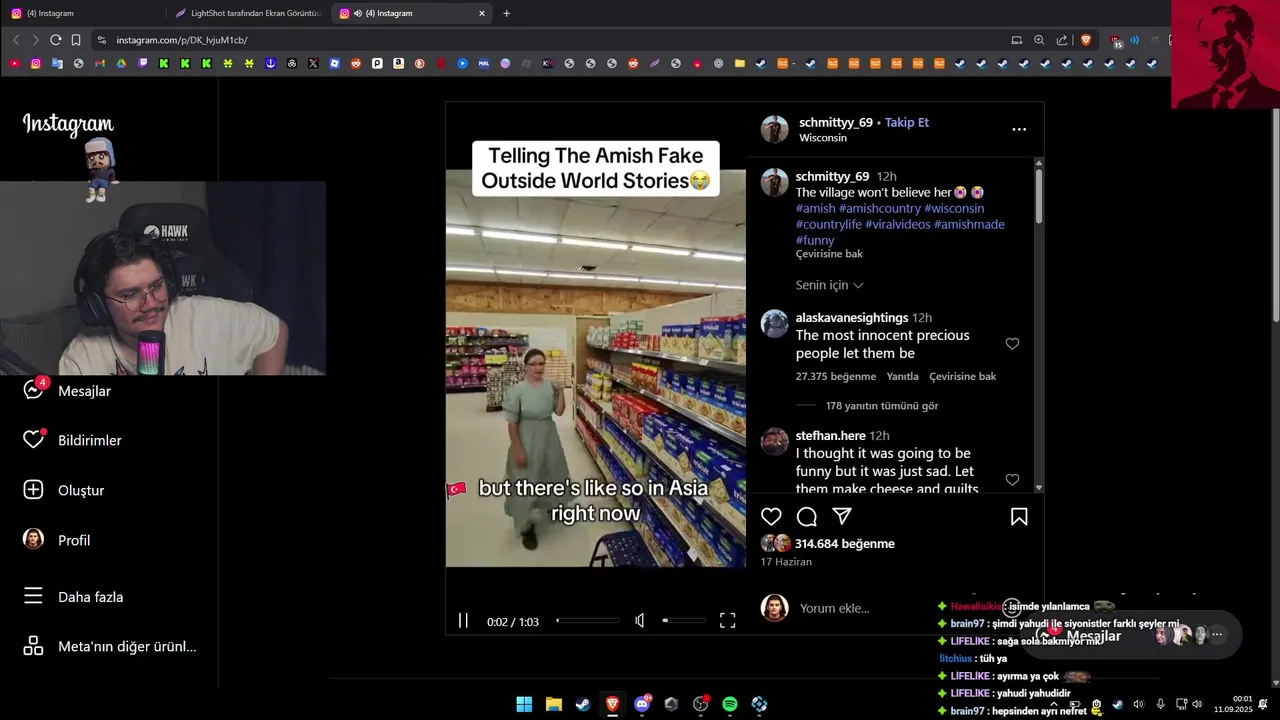Viewport: 1280px width, 720px height.
Task: Open the floating Mesajlar chat options dots
Action: point(1217,634)
